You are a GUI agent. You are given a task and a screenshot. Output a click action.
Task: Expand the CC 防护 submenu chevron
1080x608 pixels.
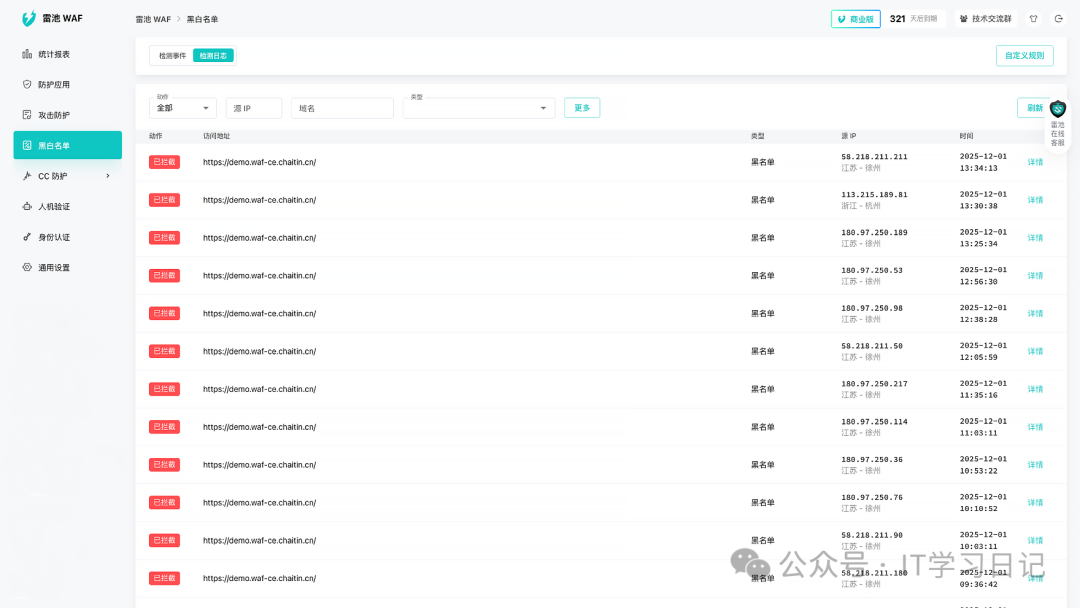tap(108, 176)
